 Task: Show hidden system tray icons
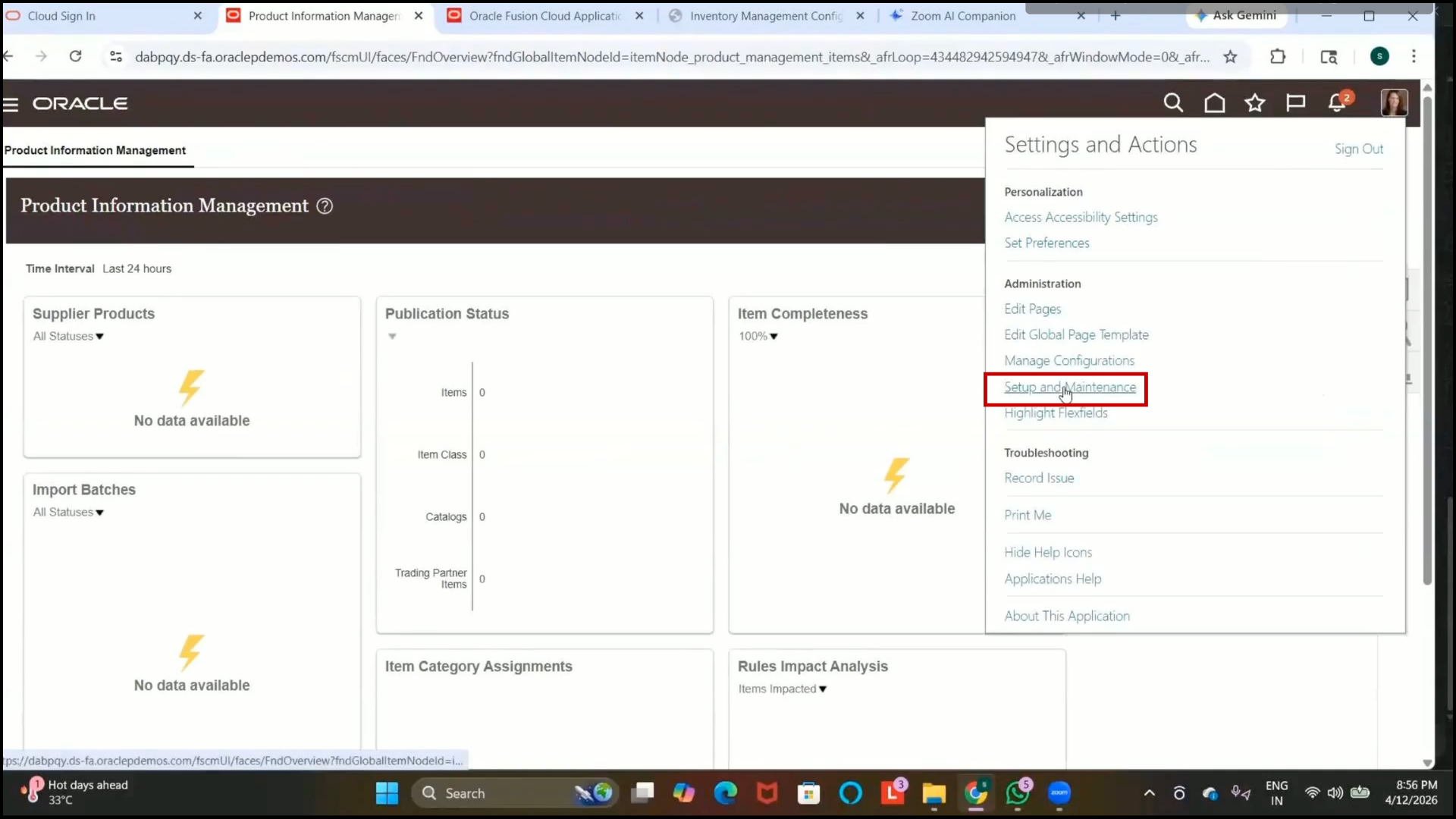pyautogui.click(x=1150, y=793)
